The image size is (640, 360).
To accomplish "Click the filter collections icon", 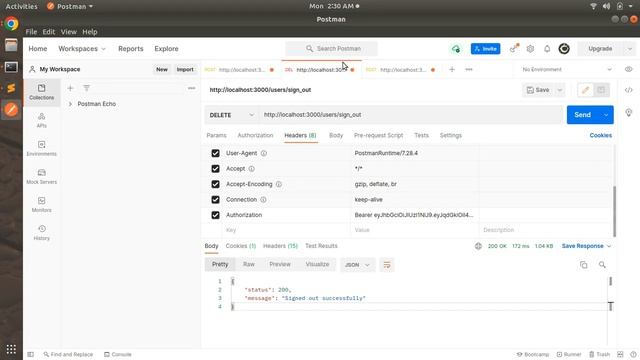I will (87, 88).
